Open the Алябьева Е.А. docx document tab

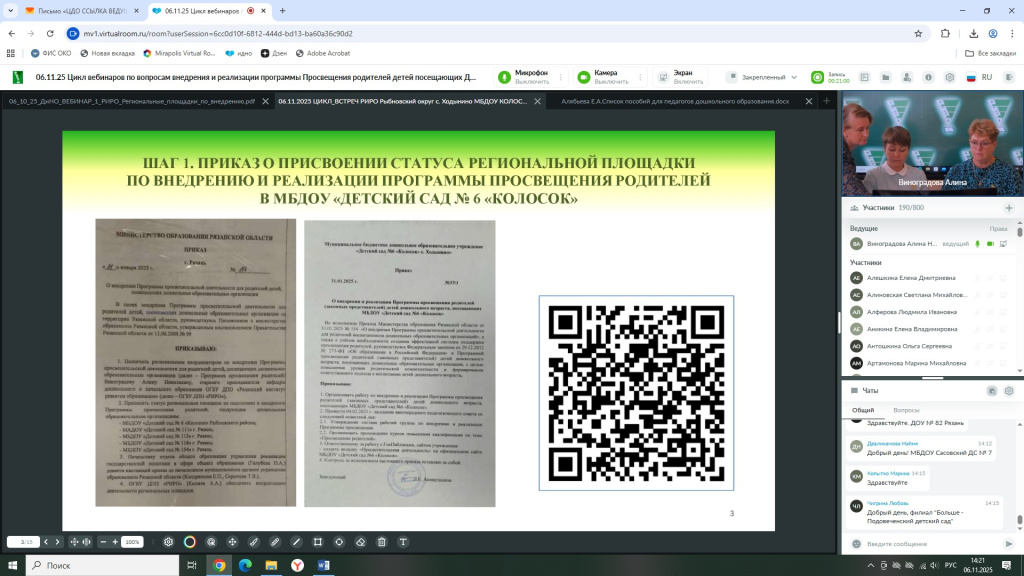click(x=675, y=101)
